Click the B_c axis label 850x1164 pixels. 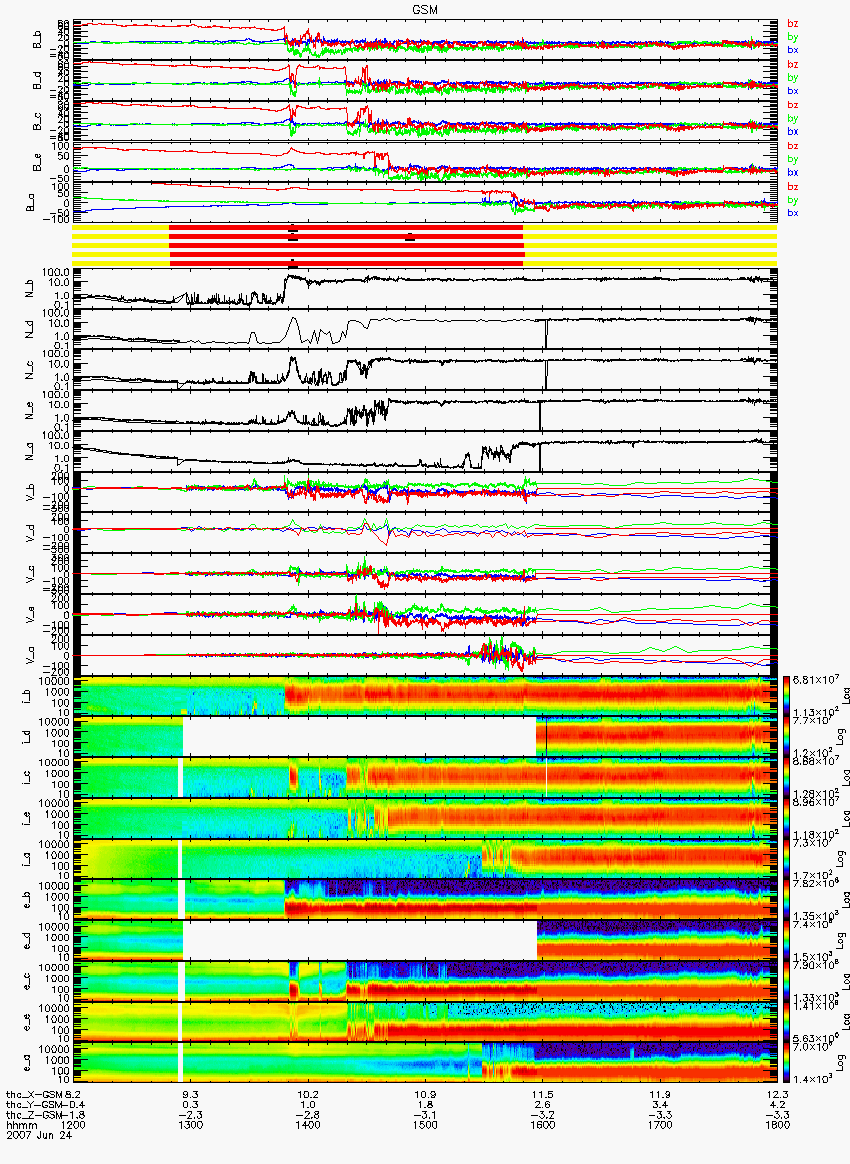tap(37, 122)
